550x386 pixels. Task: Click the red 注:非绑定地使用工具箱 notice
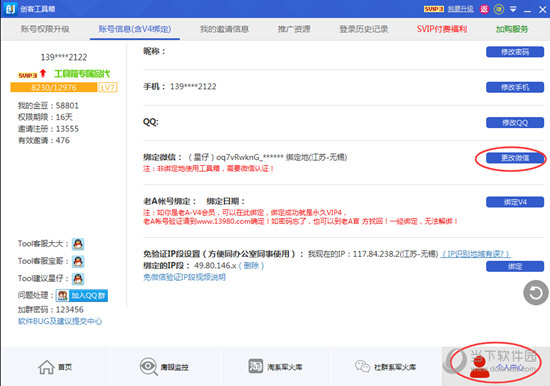click(208, 168)
